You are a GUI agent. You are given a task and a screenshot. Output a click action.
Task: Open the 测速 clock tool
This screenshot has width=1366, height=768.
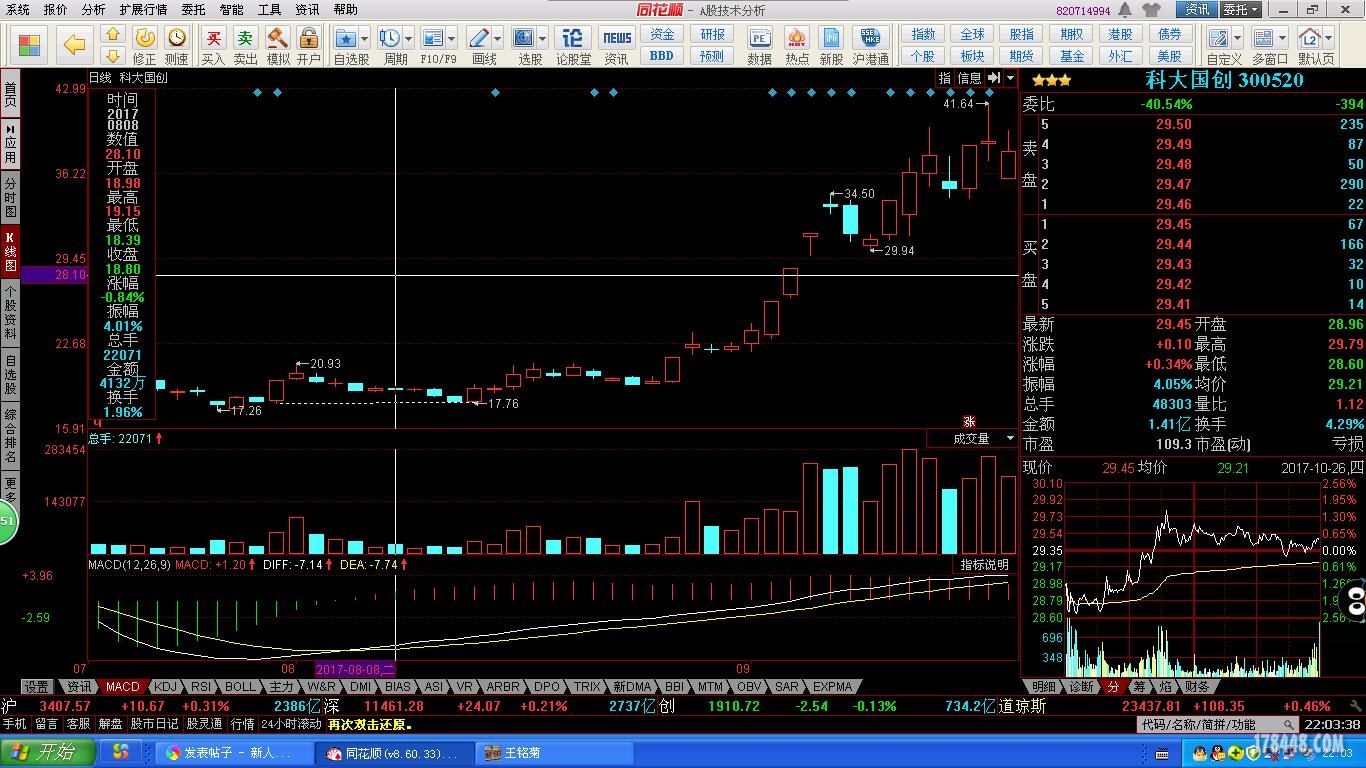click(x=177, y=38)
